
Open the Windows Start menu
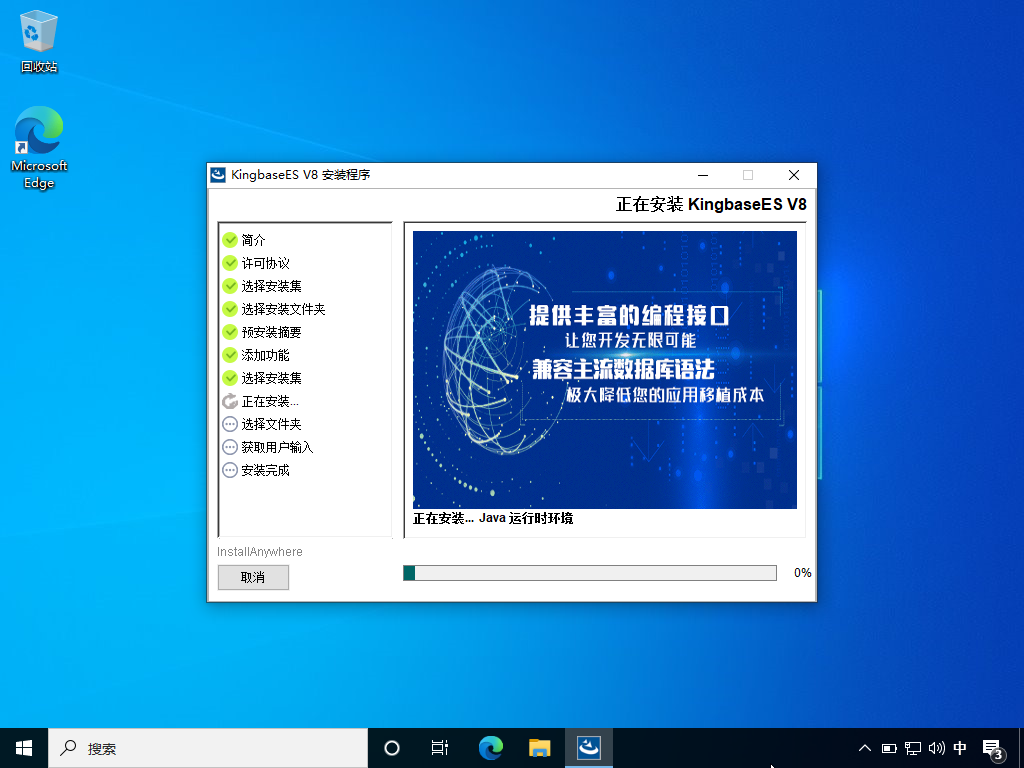(24, 747)
